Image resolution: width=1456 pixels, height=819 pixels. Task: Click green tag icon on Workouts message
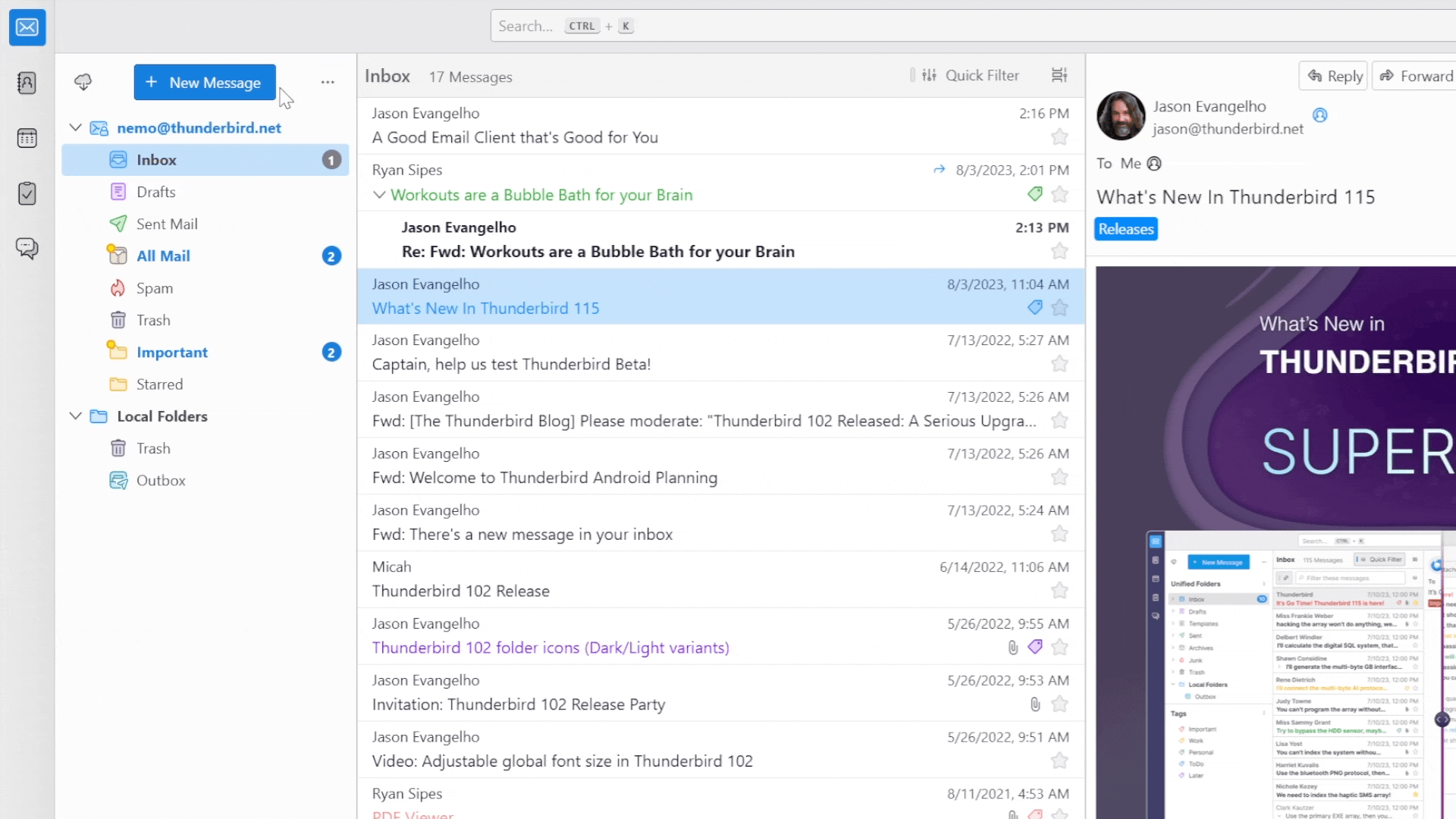pyautogui.click(x=1035, y=194)
